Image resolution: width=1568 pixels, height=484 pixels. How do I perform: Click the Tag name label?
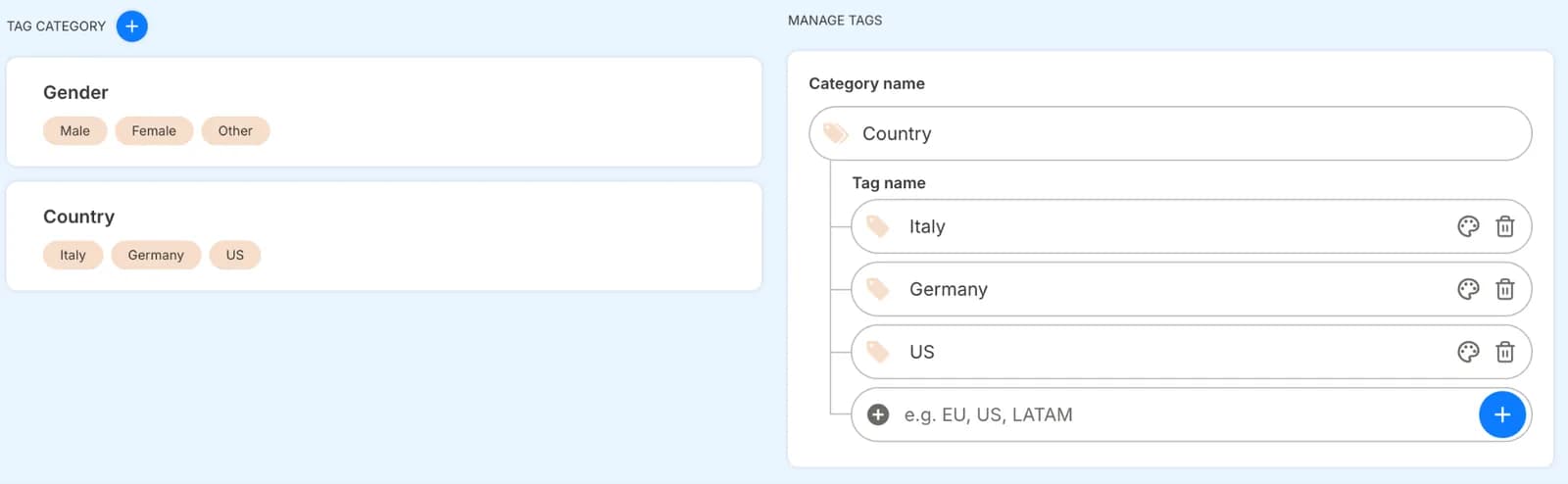[889, 183]
